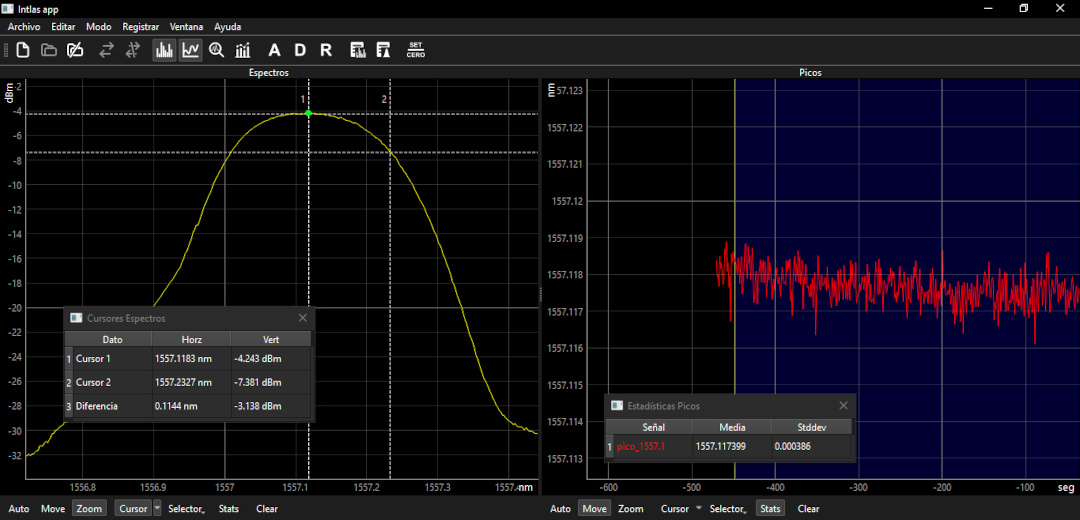Click the magnifier signal search icon
The image size is (1080, 520).
click(217, 50)
